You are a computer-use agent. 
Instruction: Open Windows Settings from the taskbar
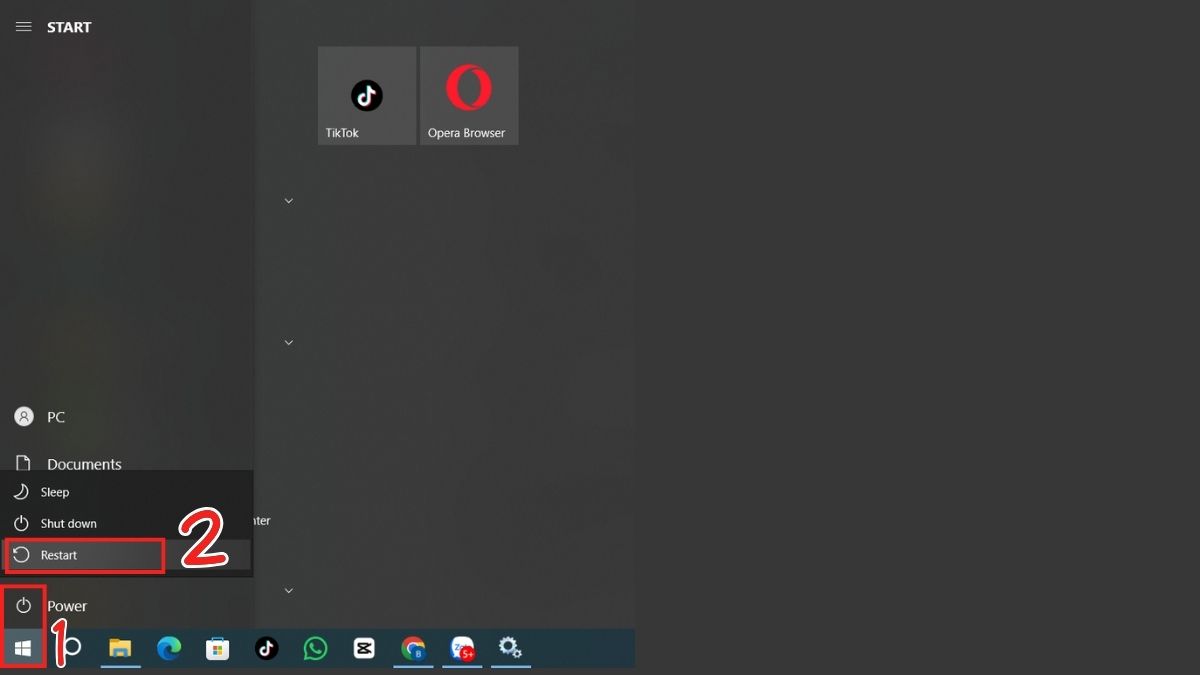[x=510, y=648]
